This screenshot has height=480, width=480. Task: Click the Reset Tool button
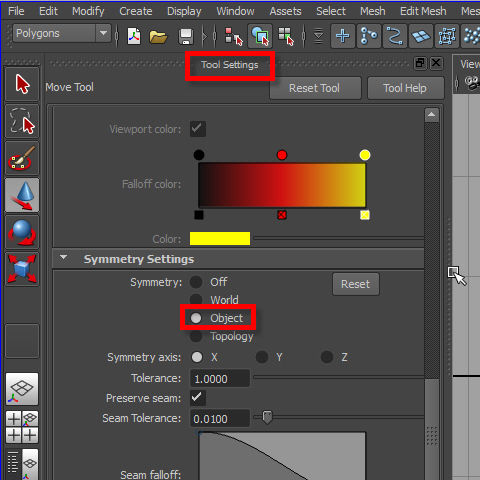(315, 88)
